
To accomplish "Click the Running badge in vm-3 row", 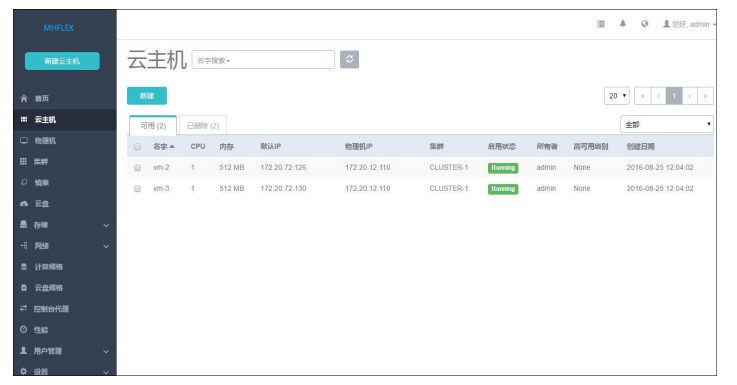I will pos(503,189).
